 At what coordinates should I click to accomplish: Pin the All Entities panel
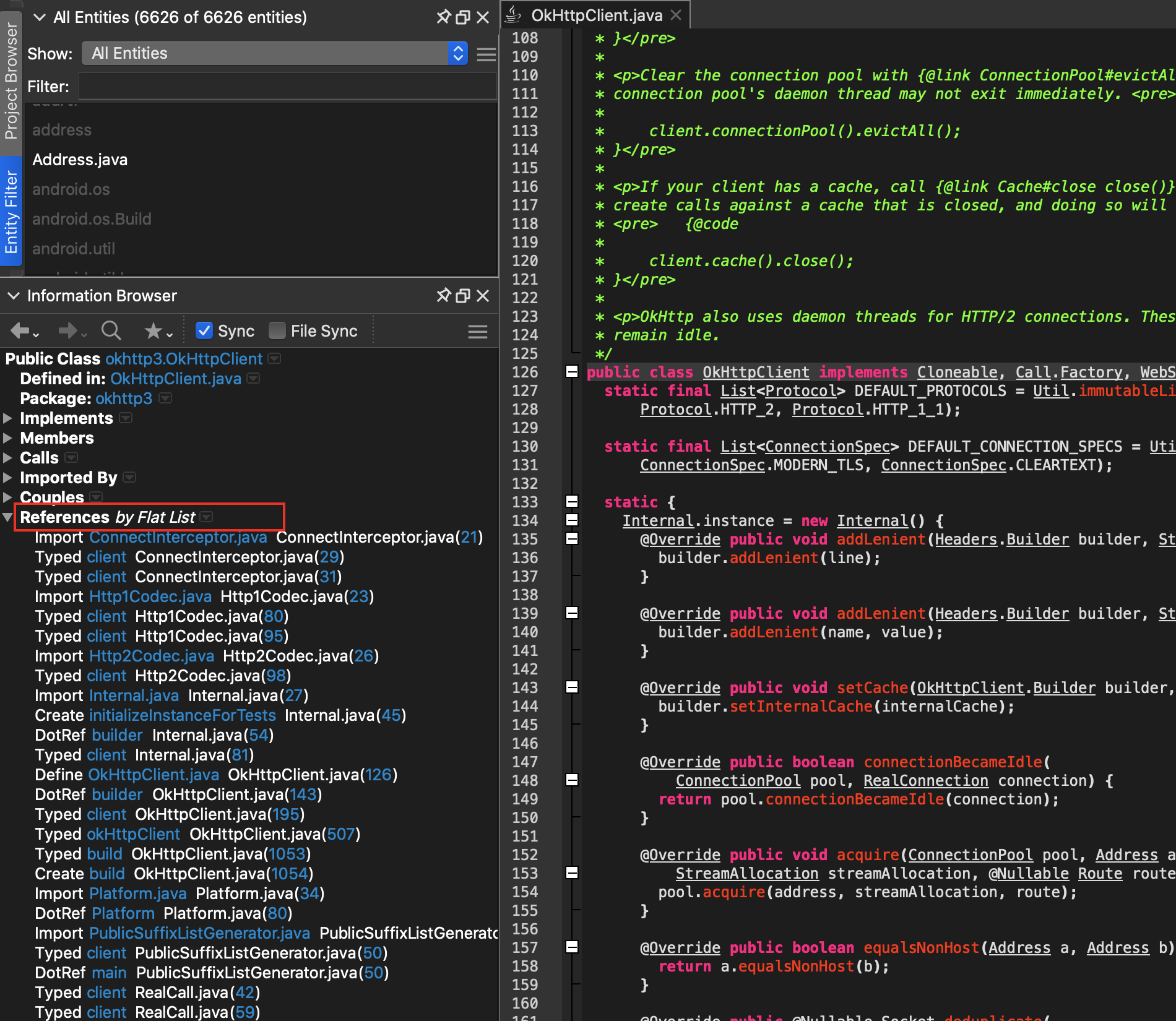pos(443,17)
